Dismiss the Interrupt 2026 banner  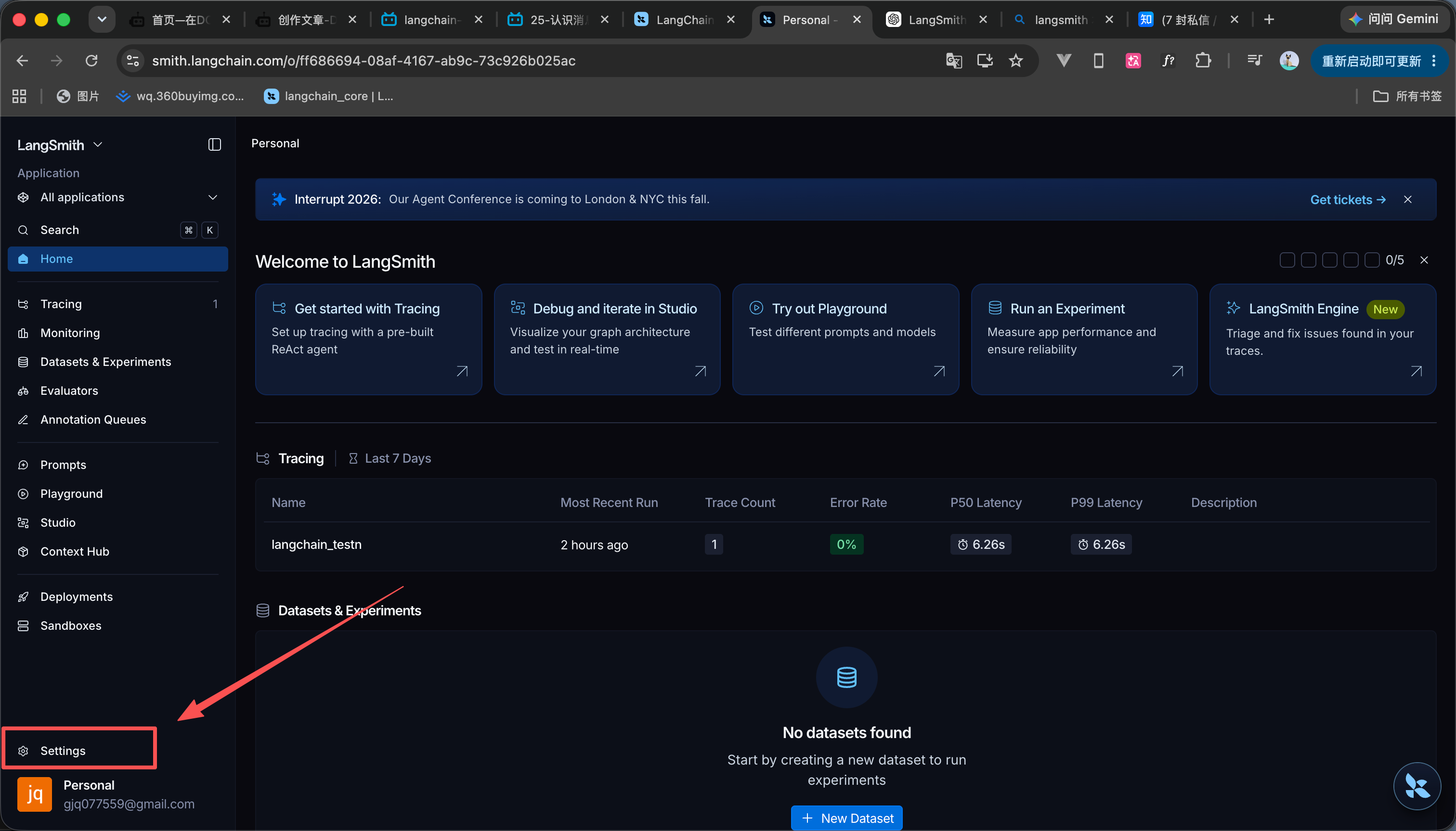1407,199
